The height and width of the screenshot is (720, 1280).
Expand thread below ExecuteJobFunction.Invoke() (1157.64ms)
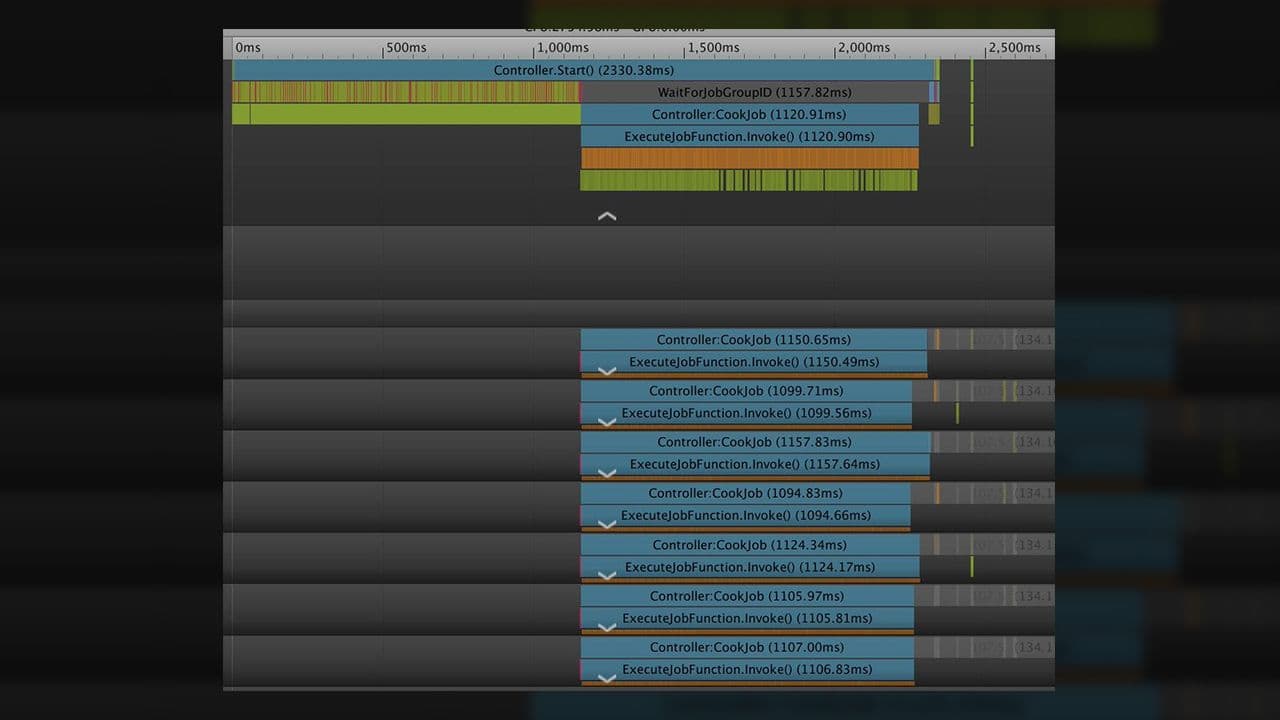coord(606,473)
